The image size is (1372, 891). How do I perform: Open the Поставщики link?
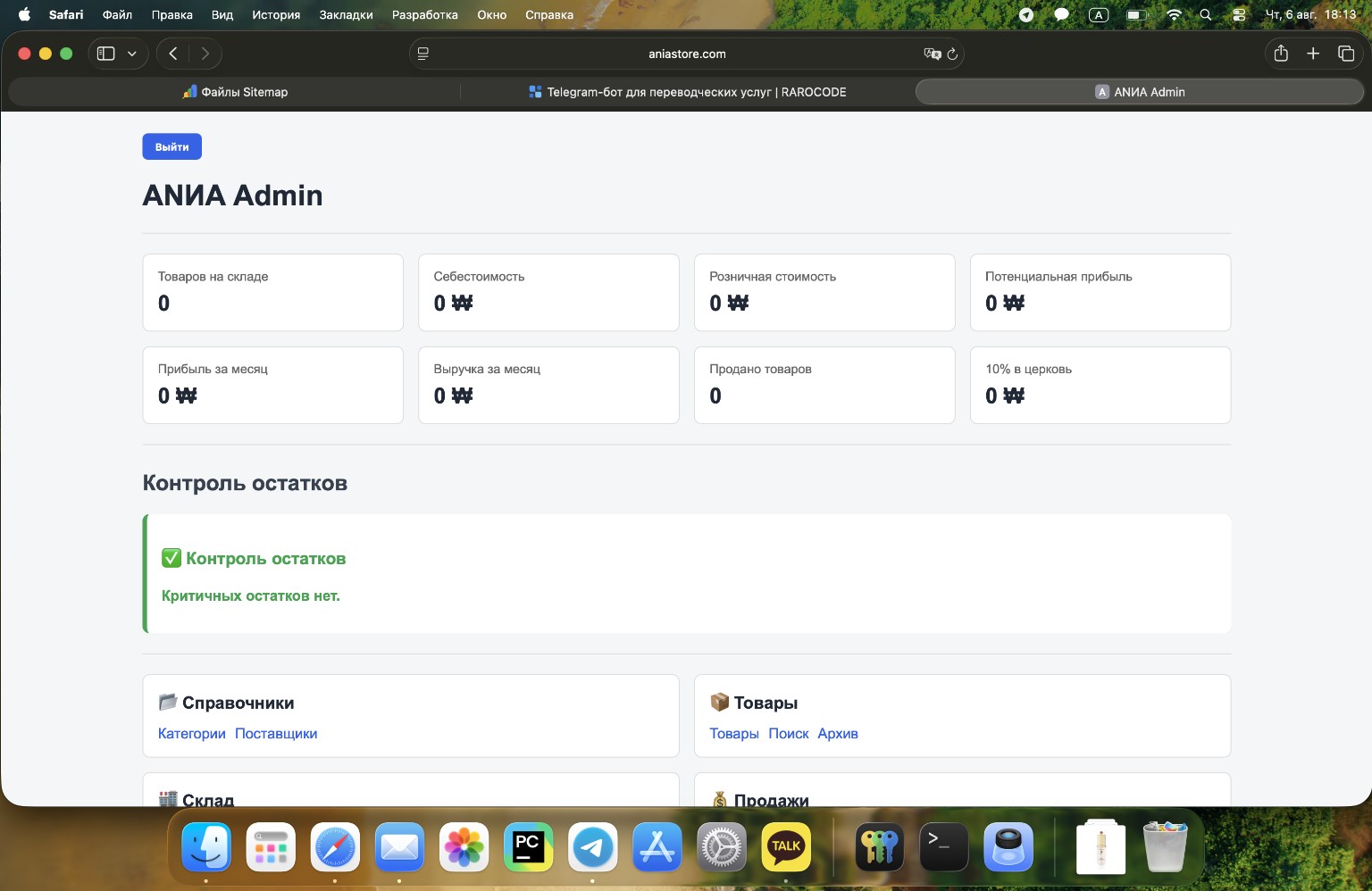[x=276, y=734]
